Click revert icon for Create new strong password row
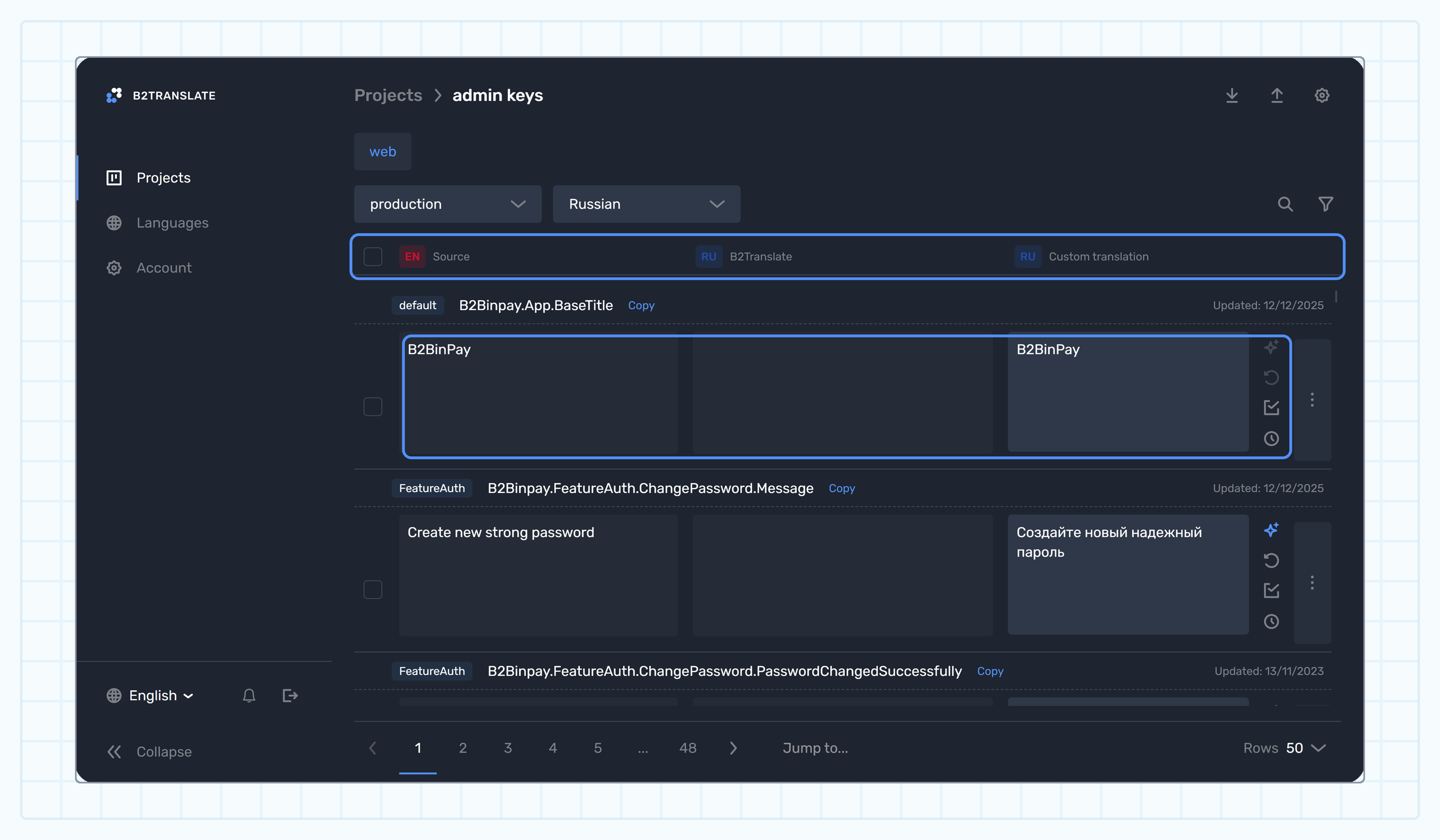 [1271, 560]
